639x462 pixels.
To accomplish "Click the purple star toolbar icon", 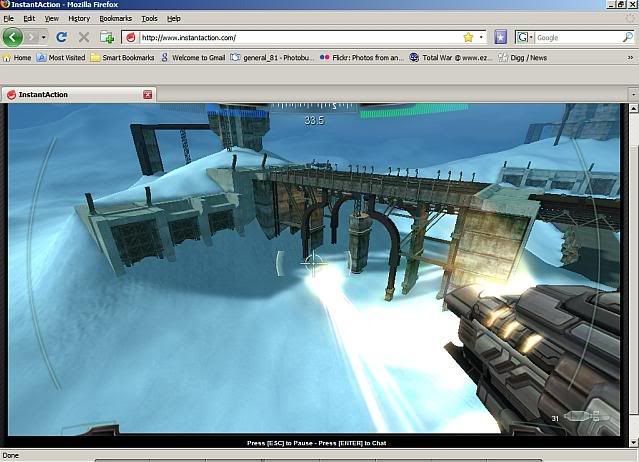I will (500, 37).
